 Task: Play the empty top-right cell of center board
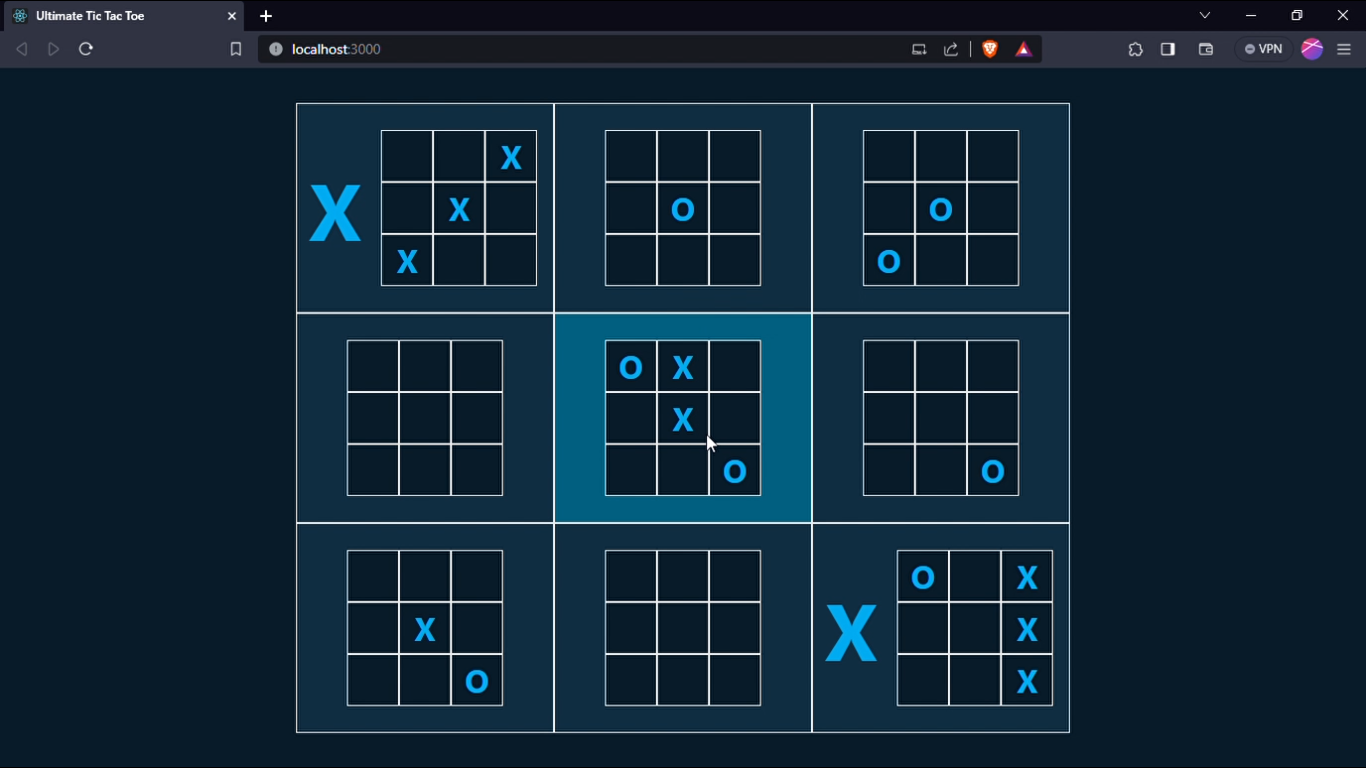tap(735, 367)
